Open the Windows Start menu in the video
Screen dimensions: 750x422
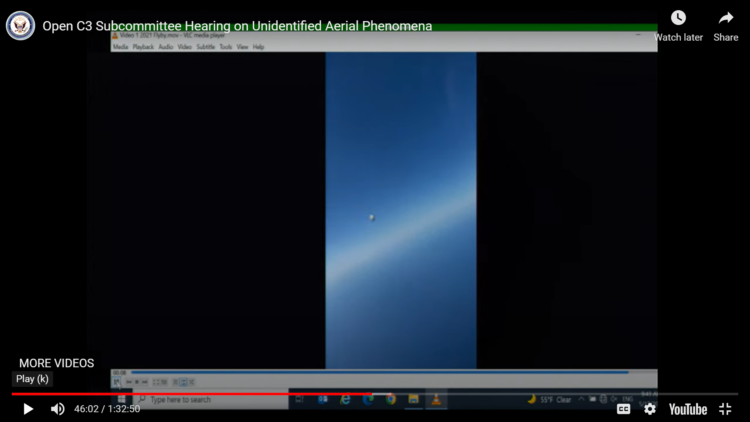tap(121, 400)
